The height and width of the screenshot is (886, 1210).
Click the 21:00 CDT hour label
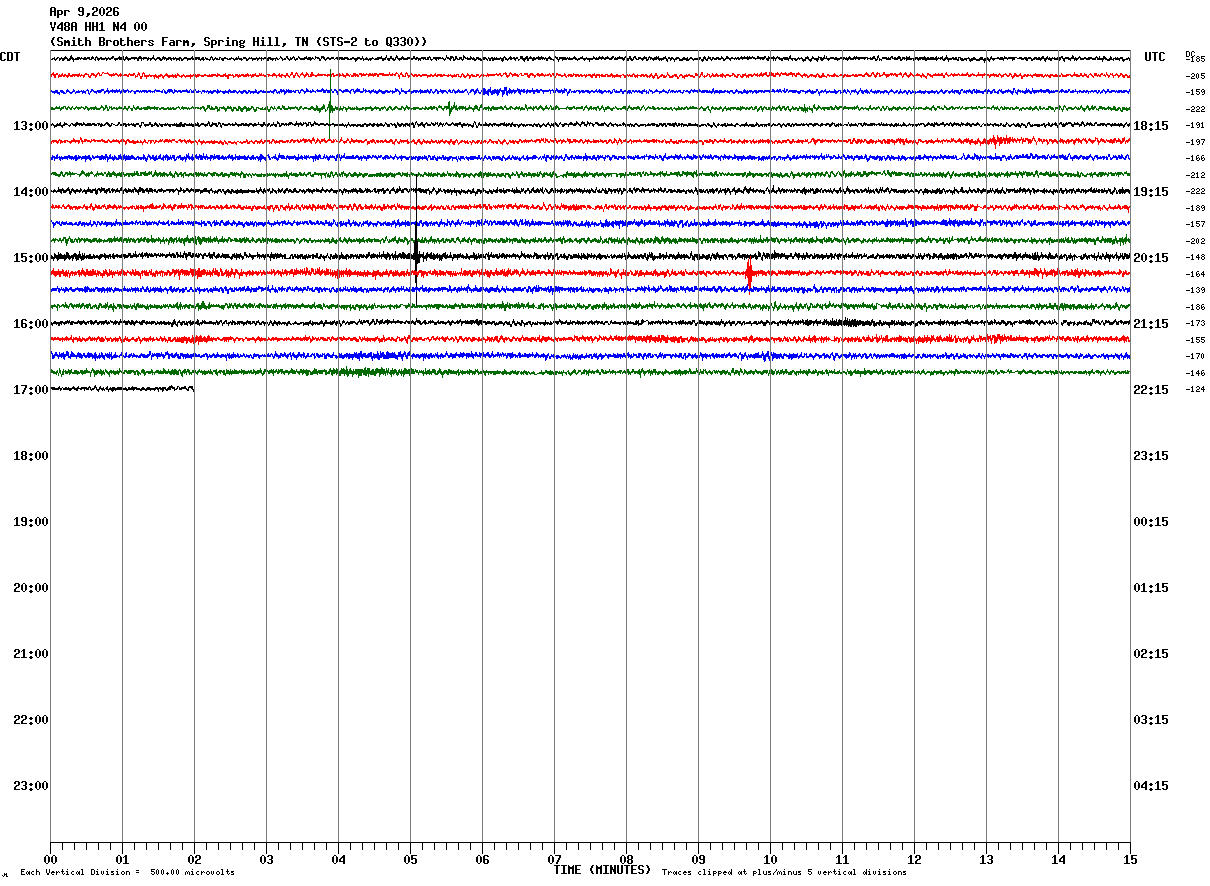(x=31, y=654)
